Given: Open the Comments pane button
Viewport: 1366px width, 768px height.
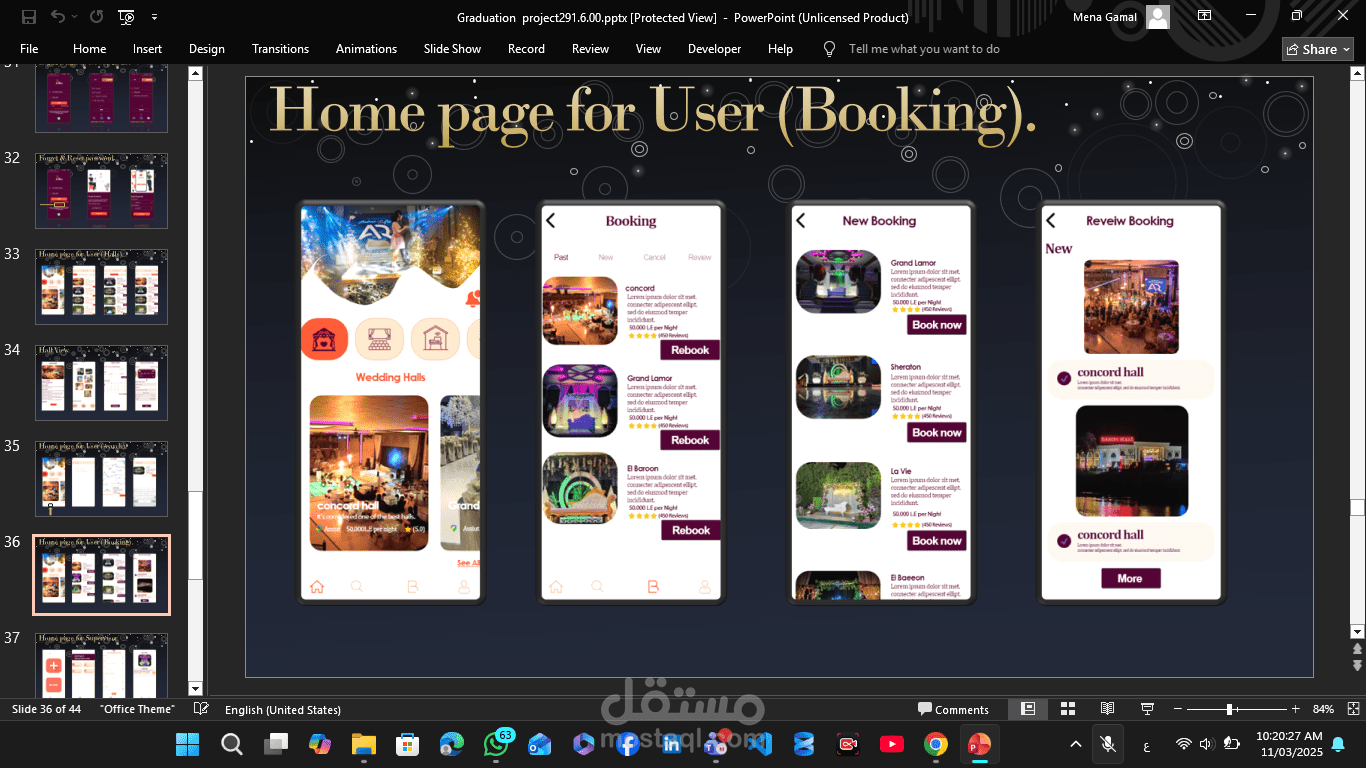Looking at the screenshot, I should tap(953, 710).
